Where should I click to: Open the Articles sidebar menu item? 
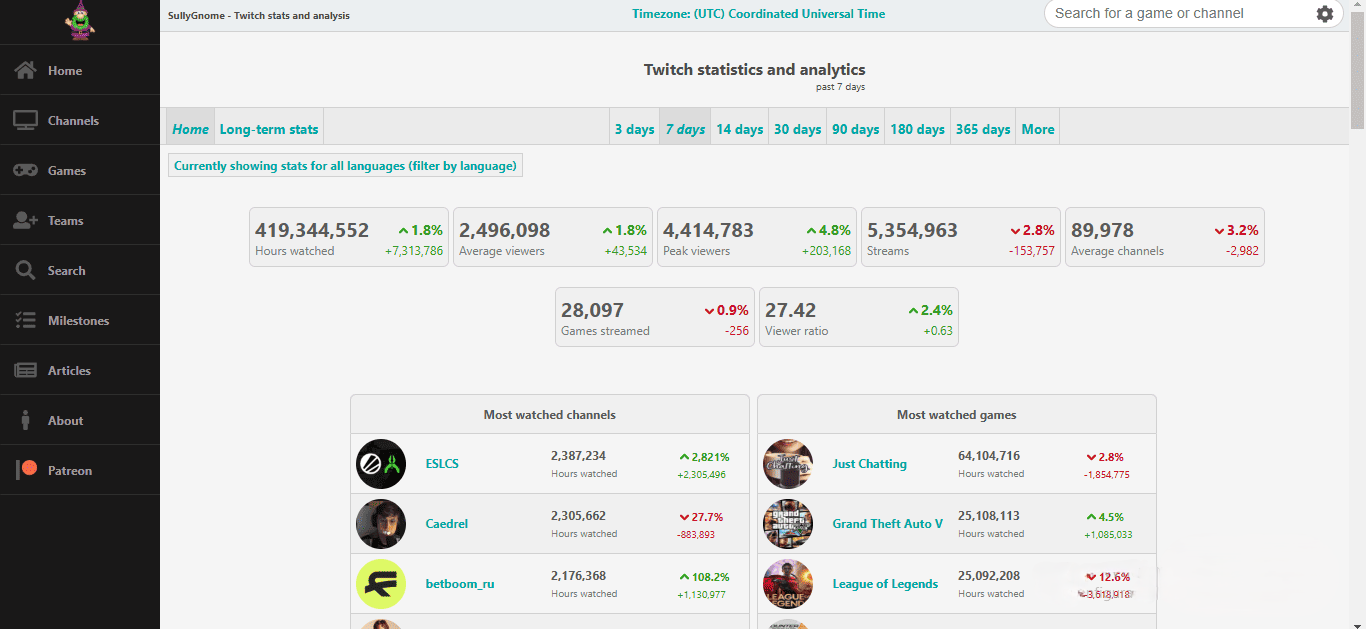pyautogui.click(x=80, y=370)
